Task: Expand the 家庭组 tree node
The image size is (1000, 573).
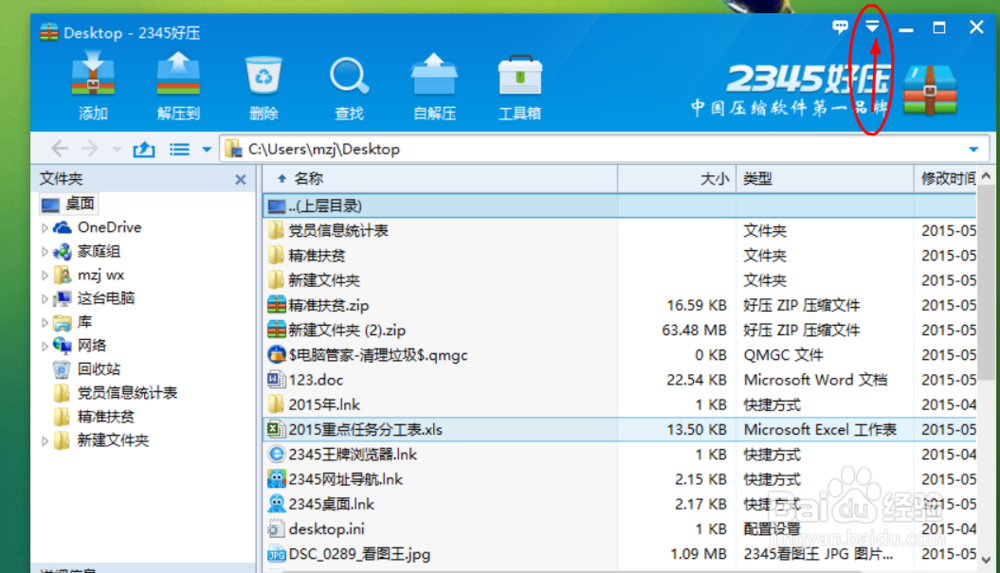Action: point(44,251)
